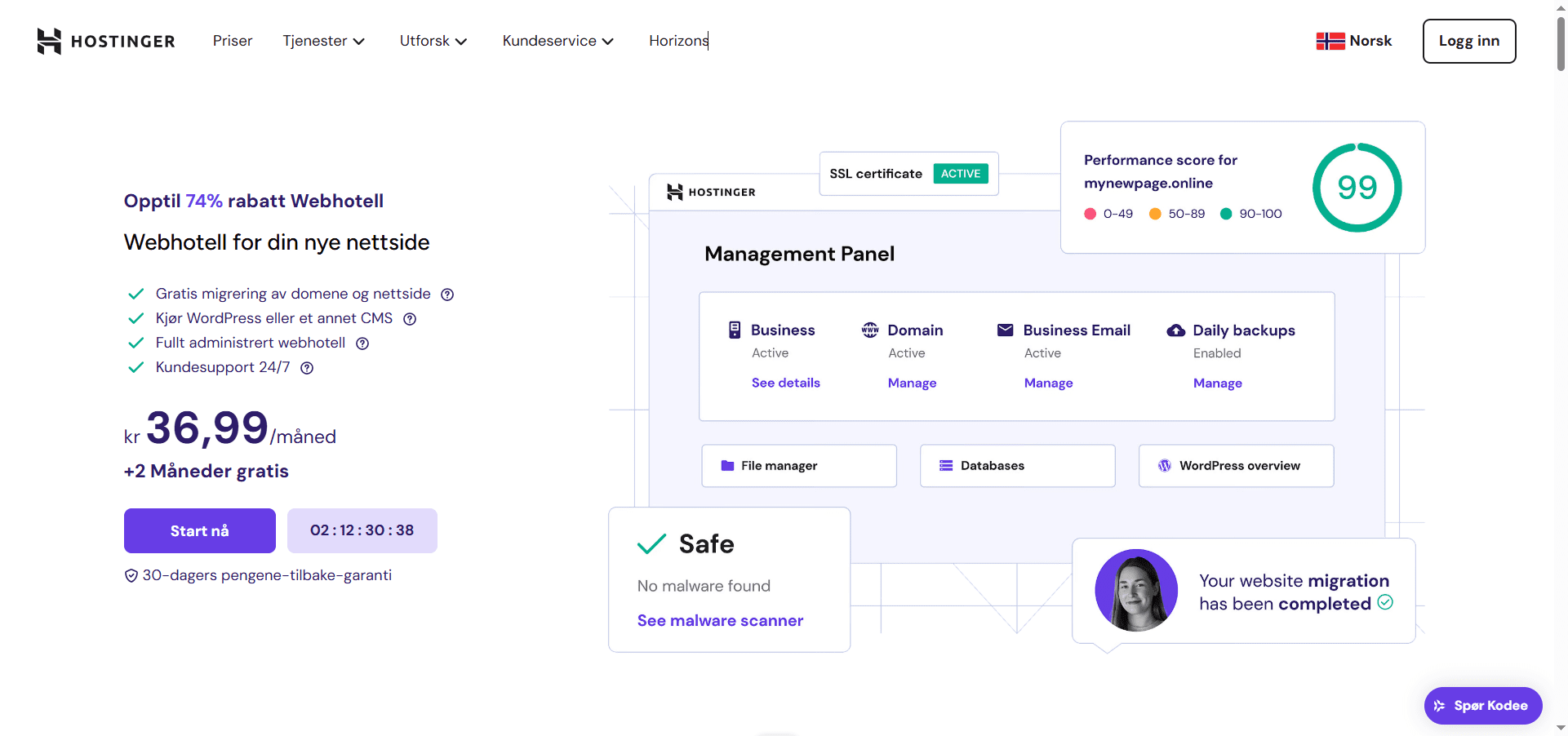This screenshot has width=1568, height=736.
Task: Click the Hostinger logo in the header
Action: [106, 41]
